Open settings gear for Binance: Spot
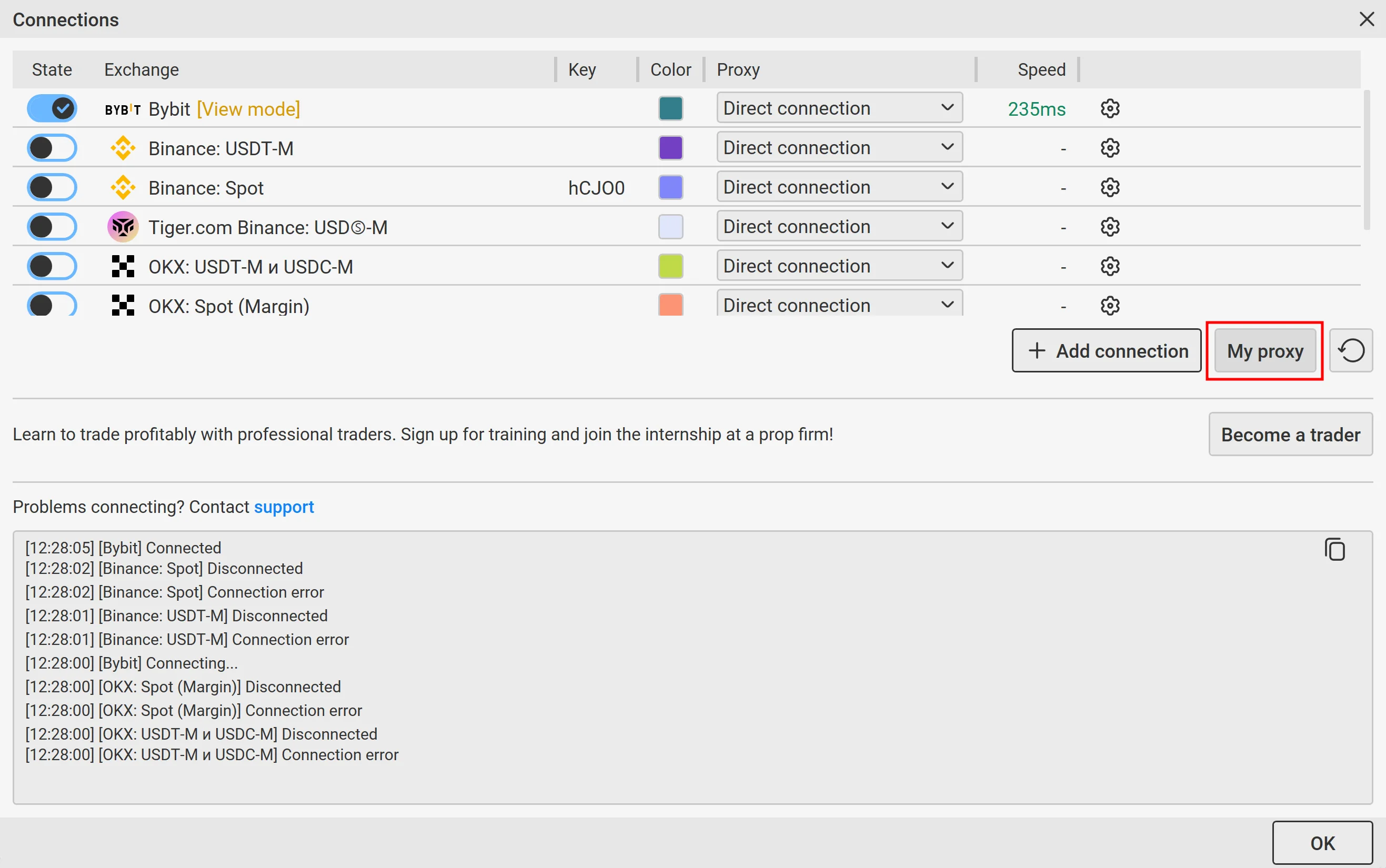The height and width of the screenshot is (868, 1386). (x=1109, y=187)
